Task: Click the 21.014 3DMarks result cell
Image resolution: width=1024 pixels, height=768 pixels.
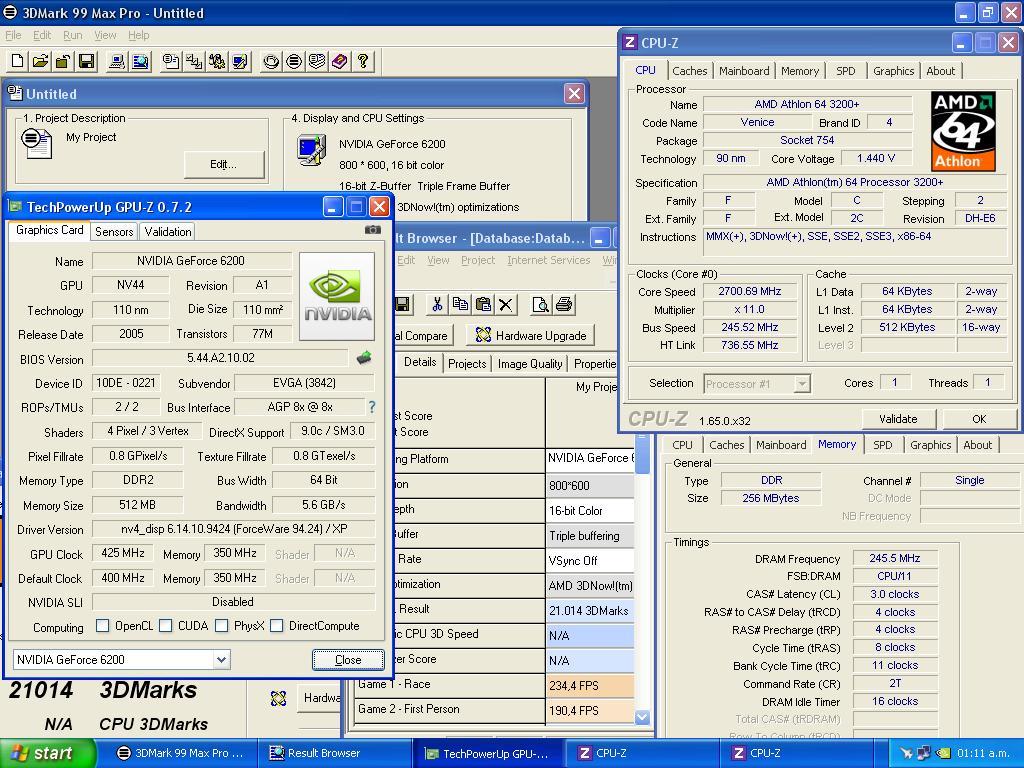Action: click(x=590, y=611)
